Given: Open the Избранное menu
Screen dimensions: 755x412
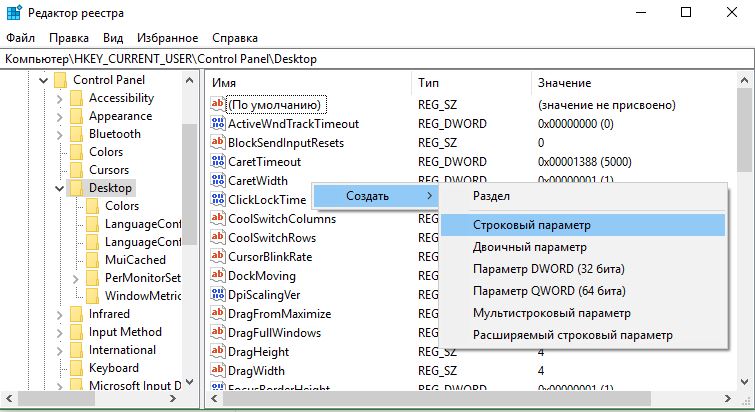Looking at the screenshot, I should click(168, 38).
